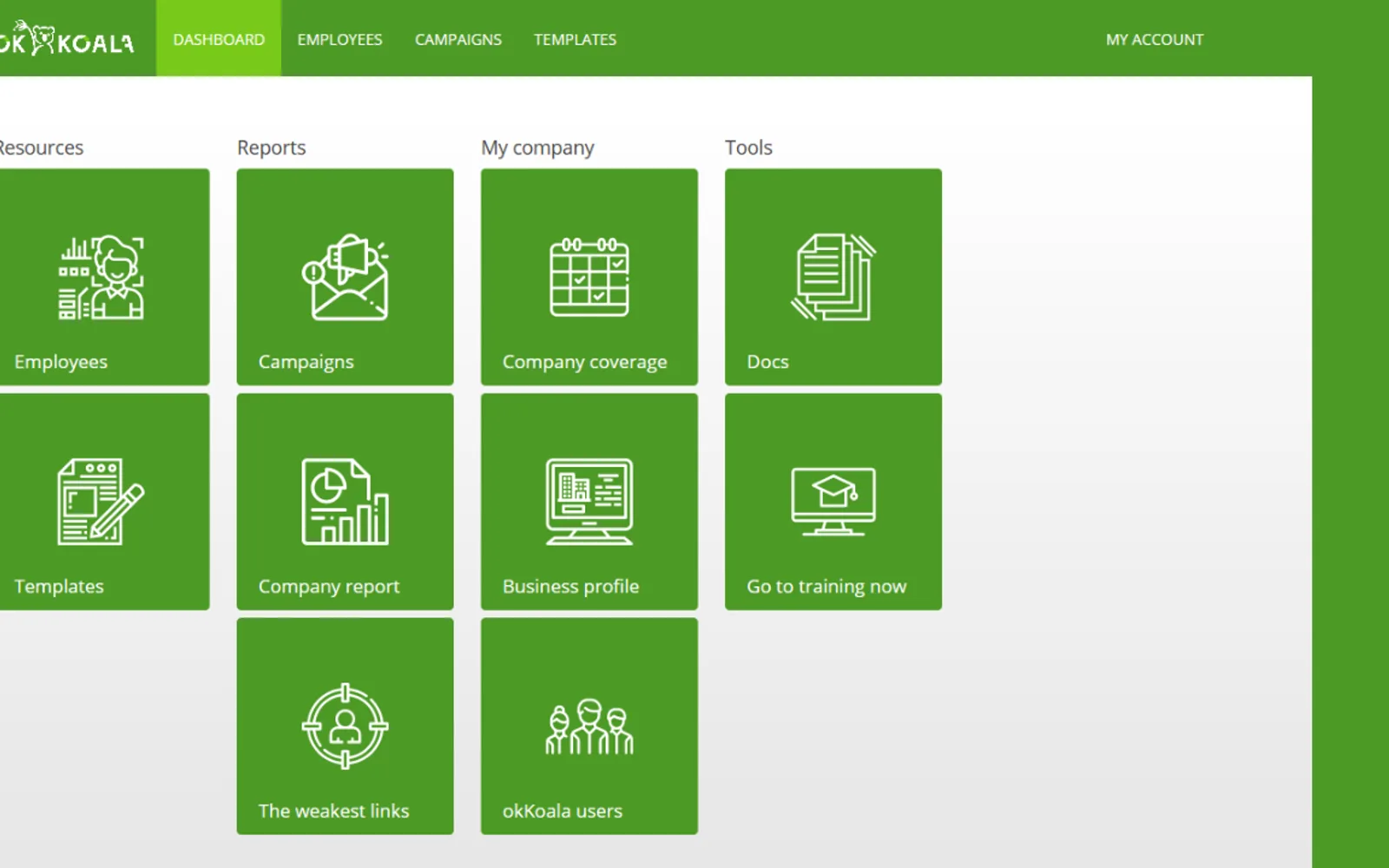This screenshot has height=868, width=1389.
Task: Open the Company coverage calendar icon
Action: point(589,278)
